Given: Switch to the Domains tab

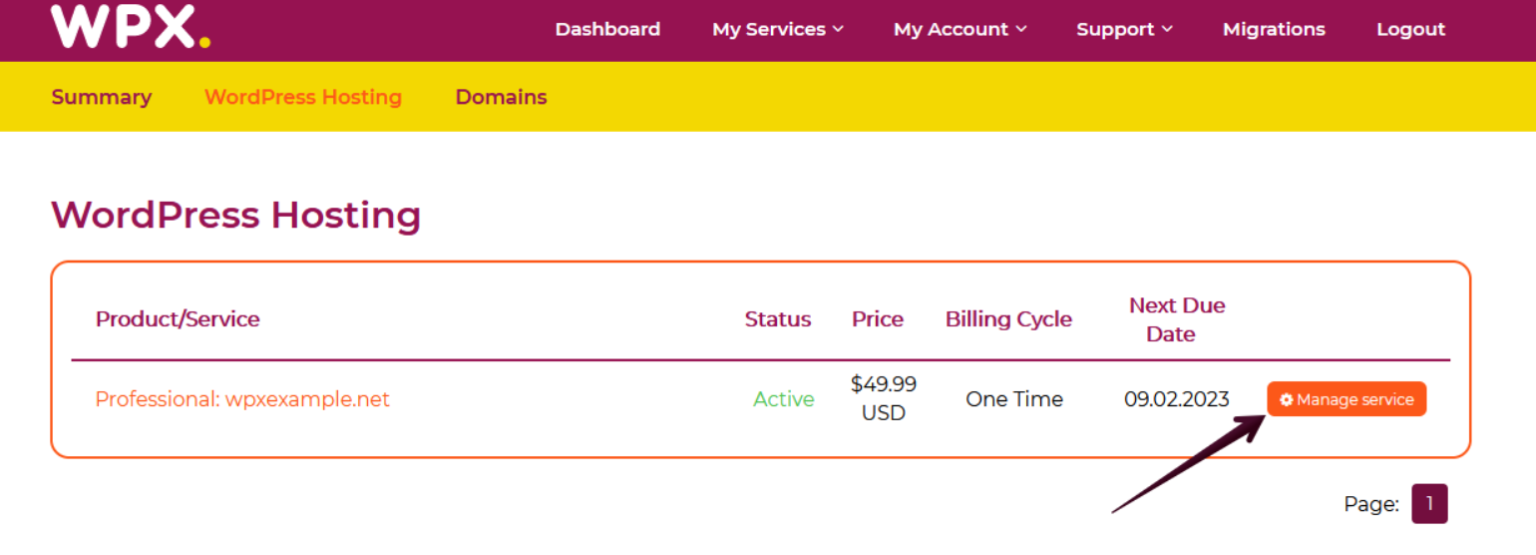Looking at the screenshot, I should [501, 97].
